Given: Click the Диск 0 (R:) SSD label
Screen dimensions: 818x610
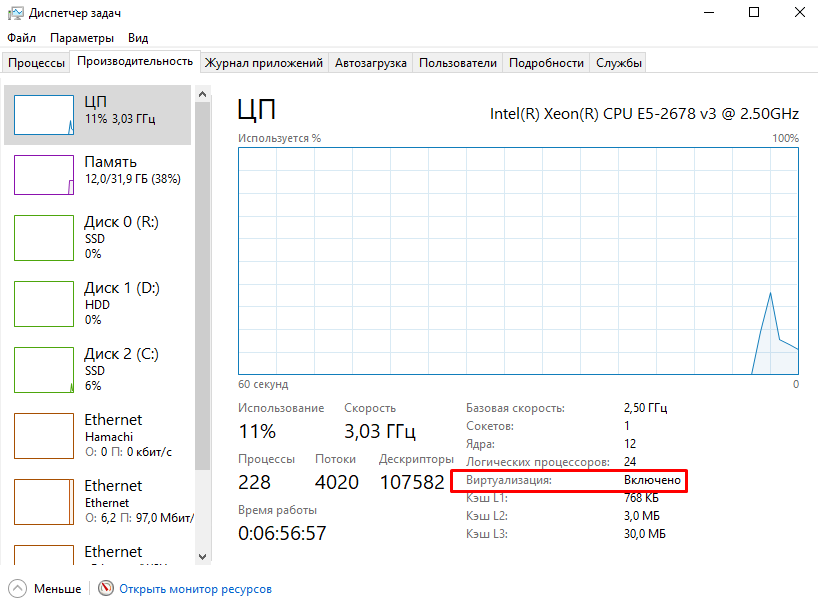Looking at the screenshot, I should point(122,238).
